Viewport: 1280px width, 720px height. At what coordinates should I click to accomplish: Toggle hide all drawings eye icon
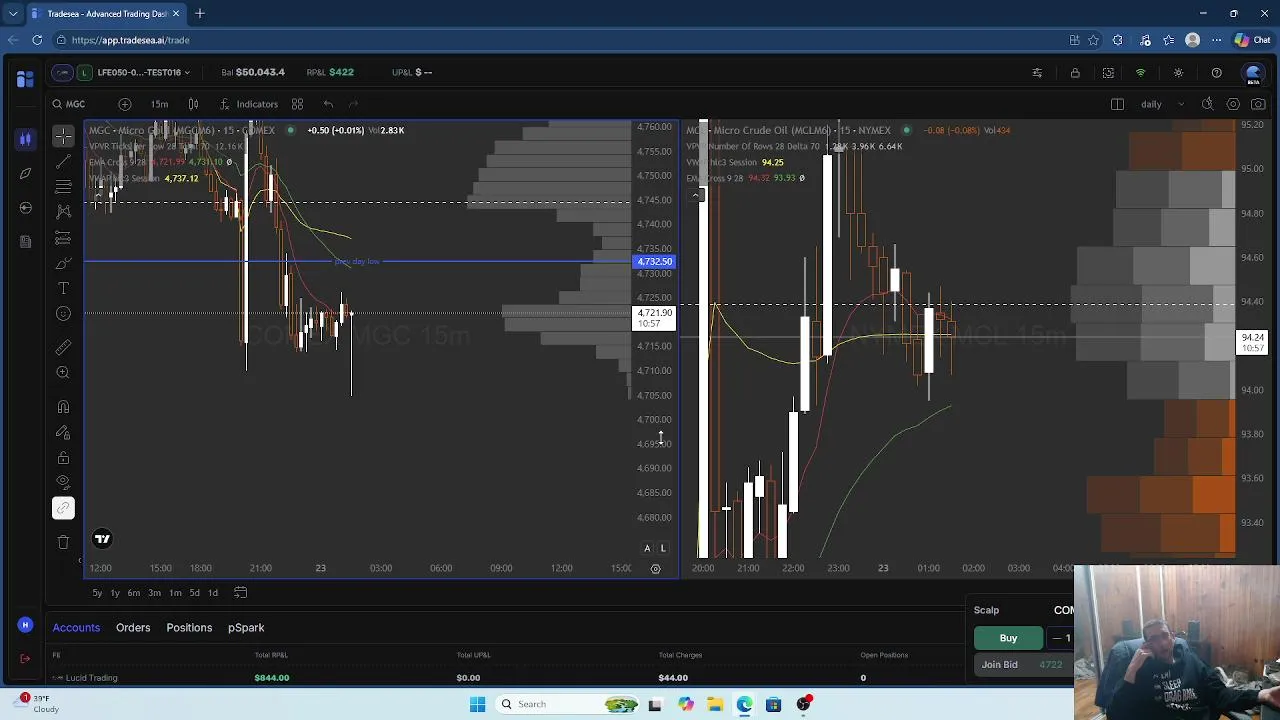click(x=63, y=483)
